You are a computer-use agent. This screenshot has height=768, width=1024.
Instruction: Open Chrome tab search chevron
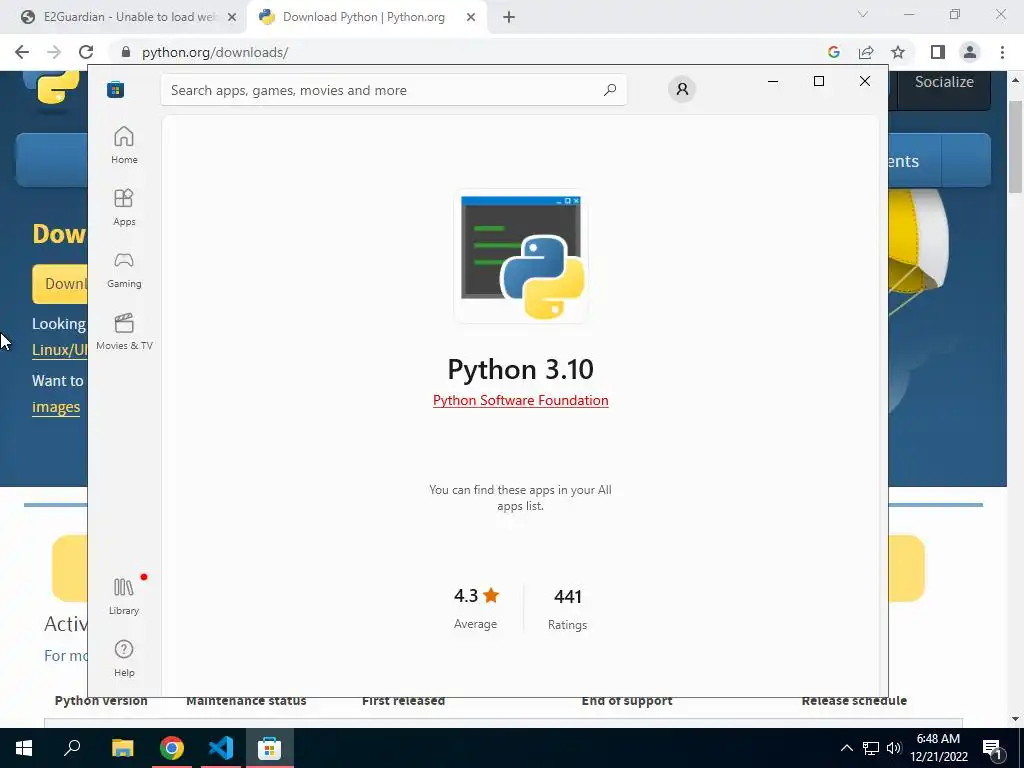pyautogui.click(x=863, y=14)
